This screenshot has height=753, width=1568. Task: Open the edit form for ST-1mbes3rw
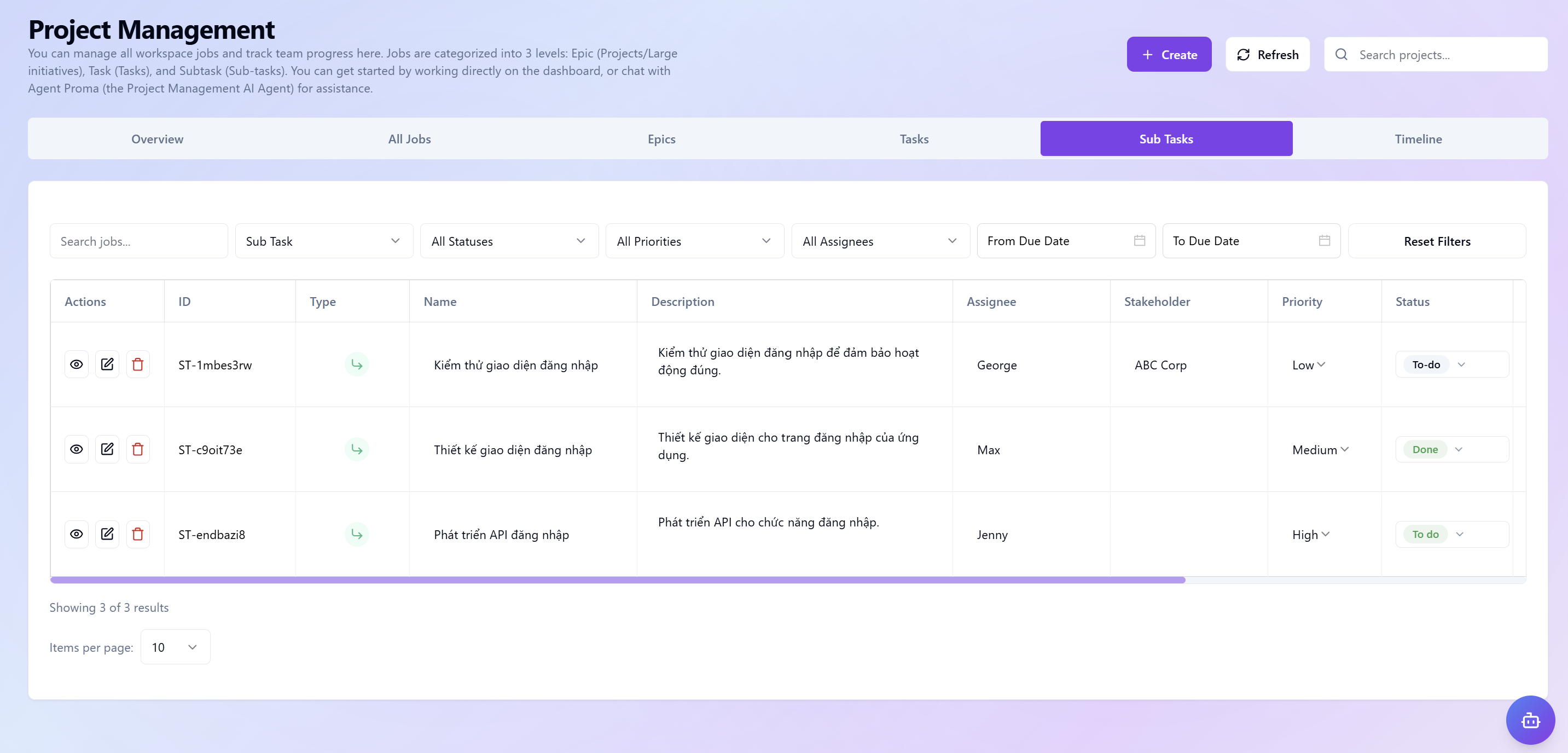coord(108,364)
